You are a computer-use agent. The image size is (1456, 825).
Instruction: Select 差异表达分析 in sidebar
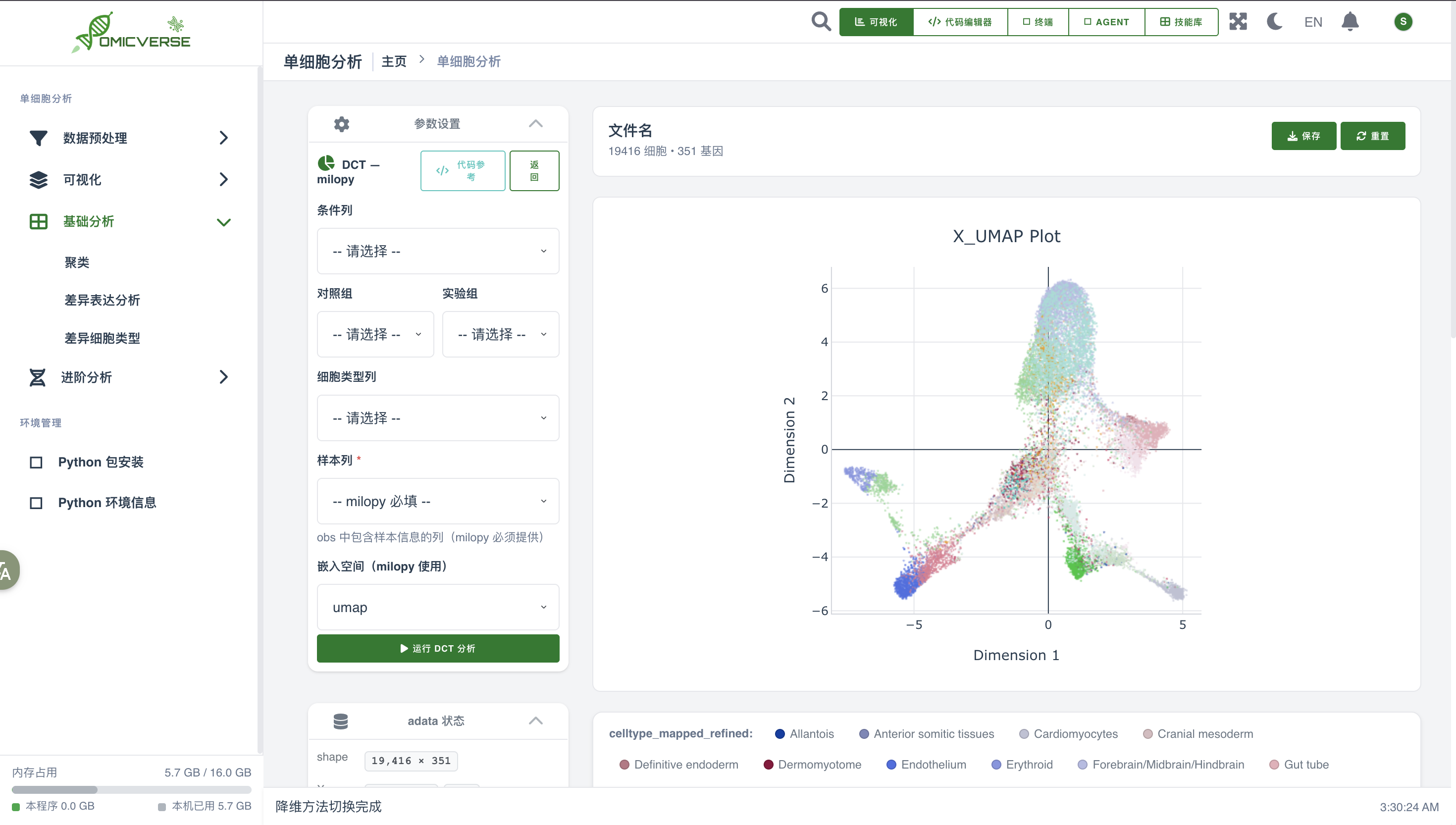102,300
